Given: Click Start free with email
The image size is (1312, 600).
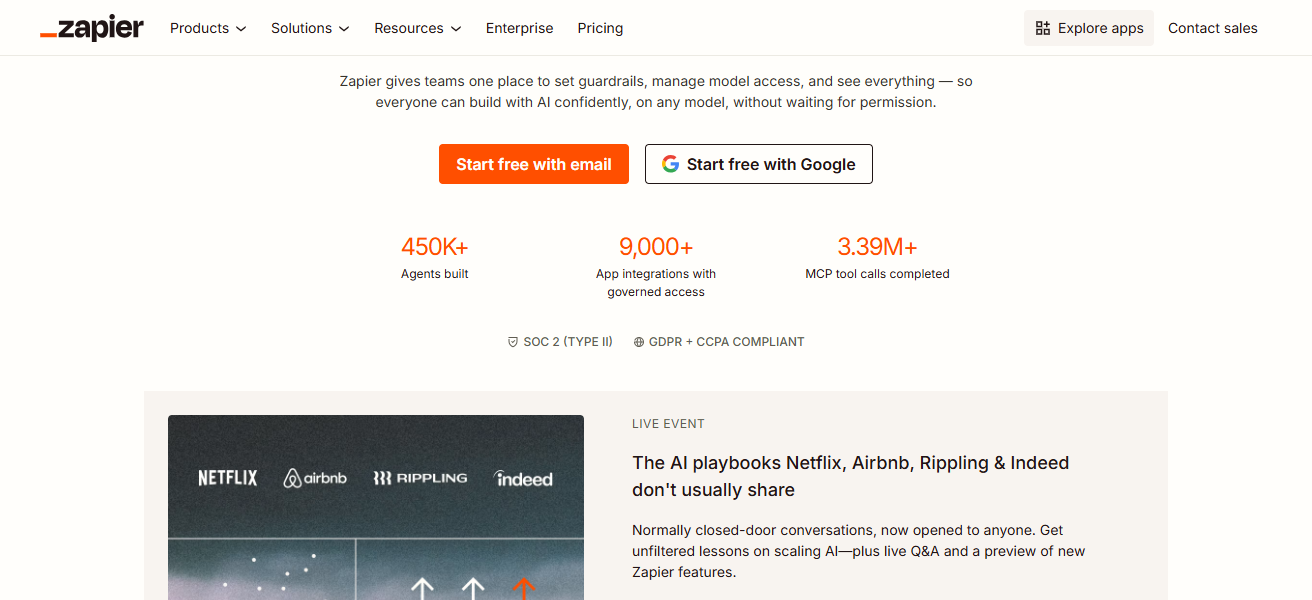Looking at the screenshot, I should click(x=533, y=163).
